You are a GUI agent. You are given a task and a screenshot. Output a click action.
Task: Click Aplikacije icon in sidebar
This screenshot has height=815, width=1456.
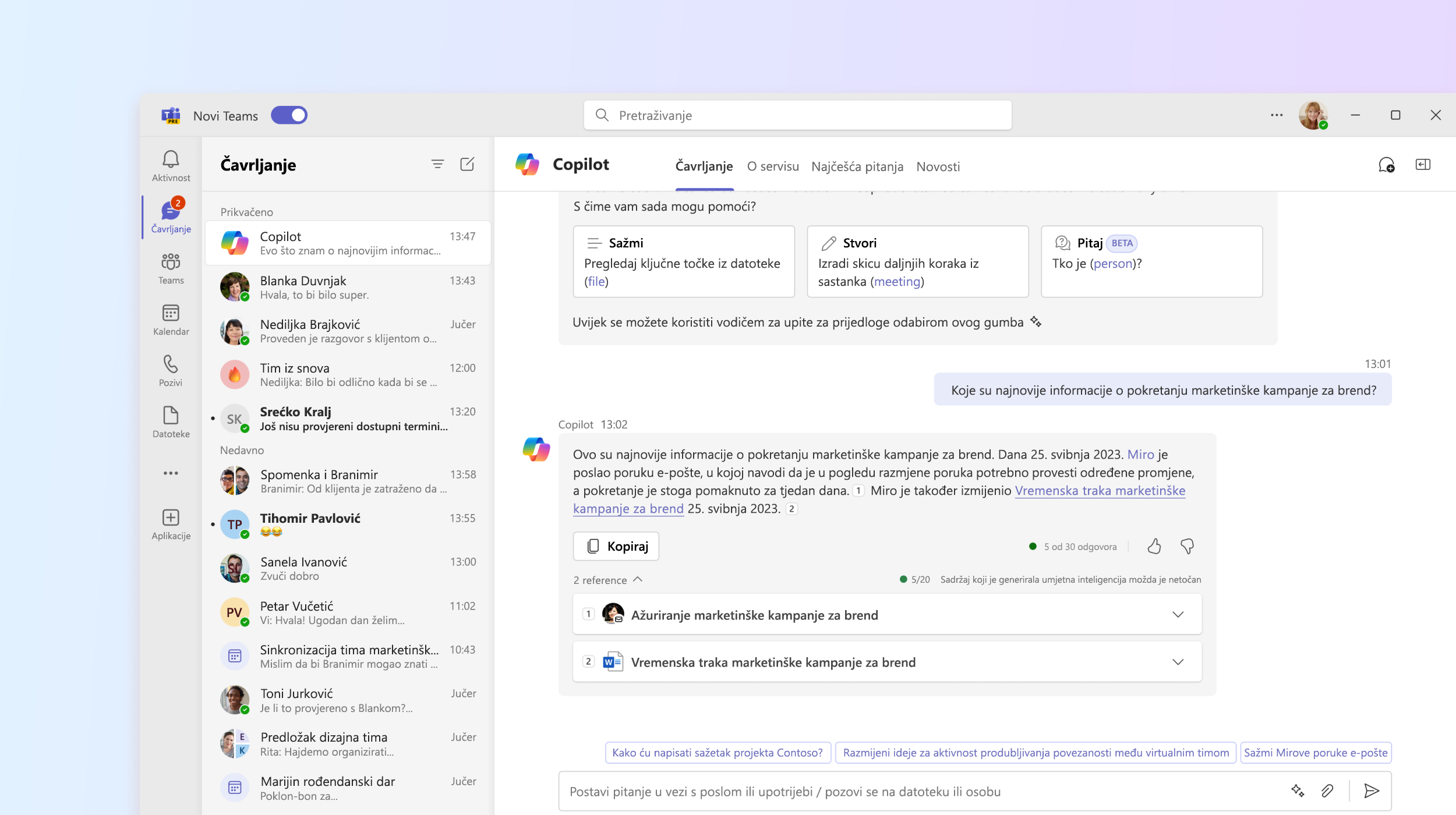pyautogui.click(x=170, y=518)
